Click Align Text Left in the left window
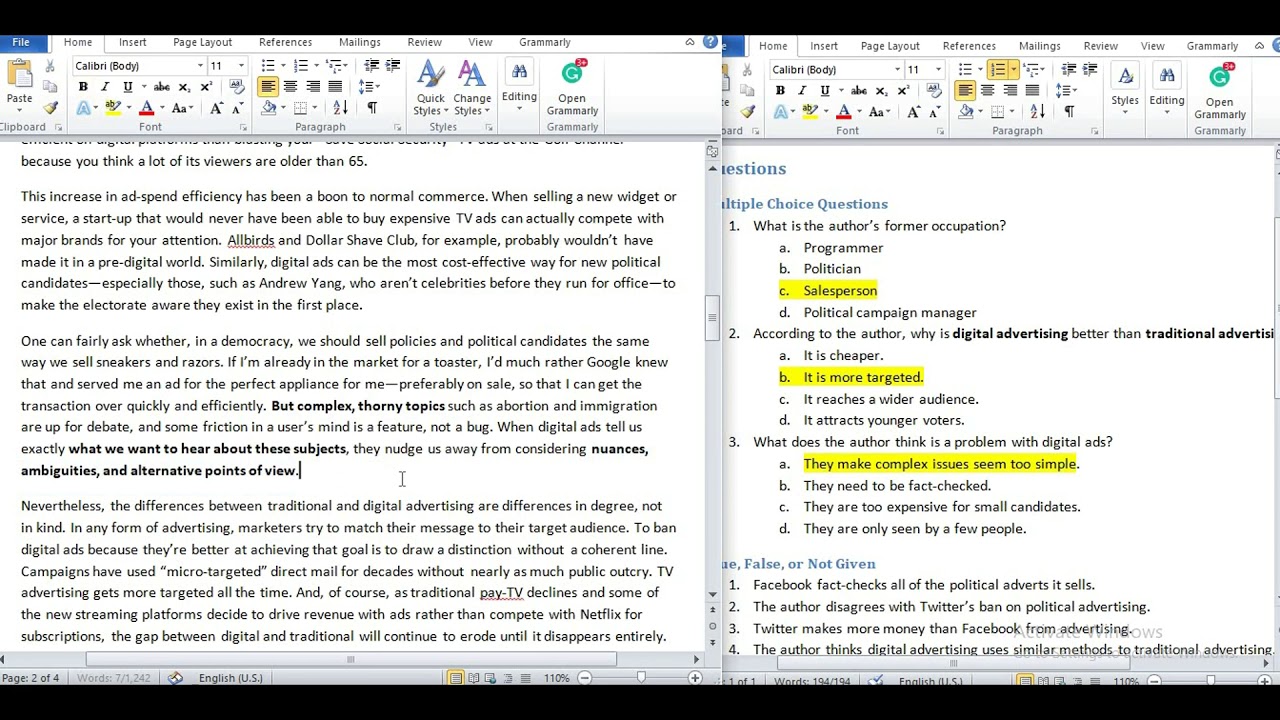Screen dimensions: 1280x720 tap(267, 87)
